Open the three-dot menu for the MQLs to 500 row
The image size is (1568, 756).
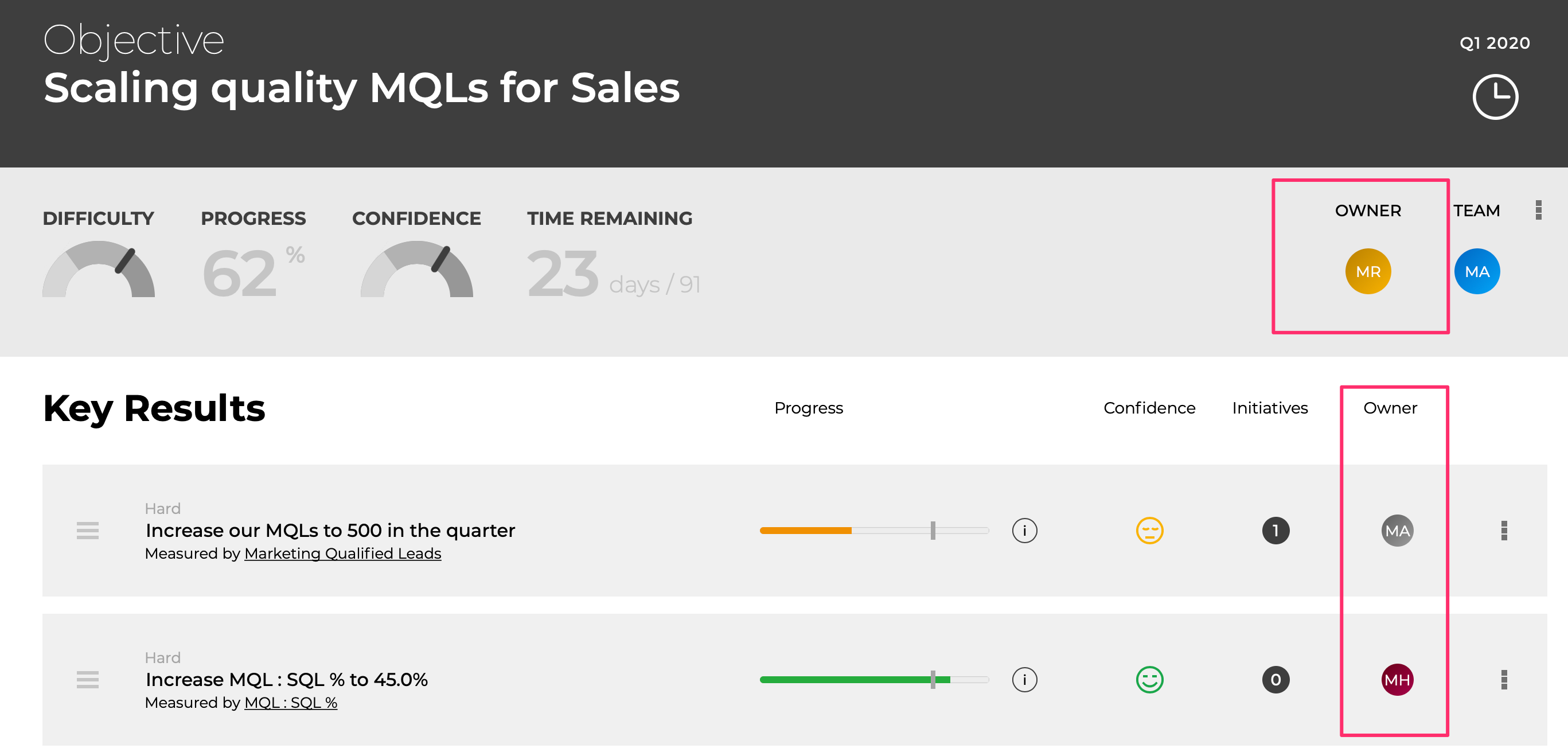tap(1504, 531)
